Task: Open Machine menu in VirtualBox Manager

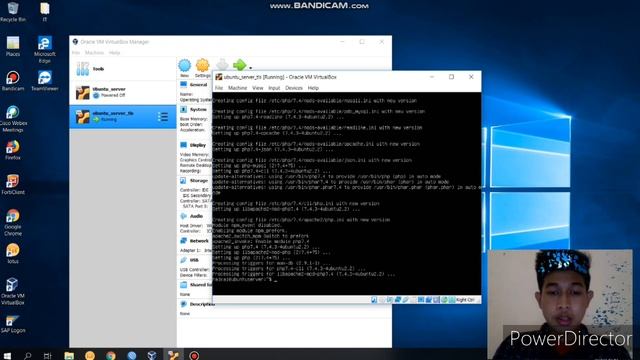Action: point(94,53)
